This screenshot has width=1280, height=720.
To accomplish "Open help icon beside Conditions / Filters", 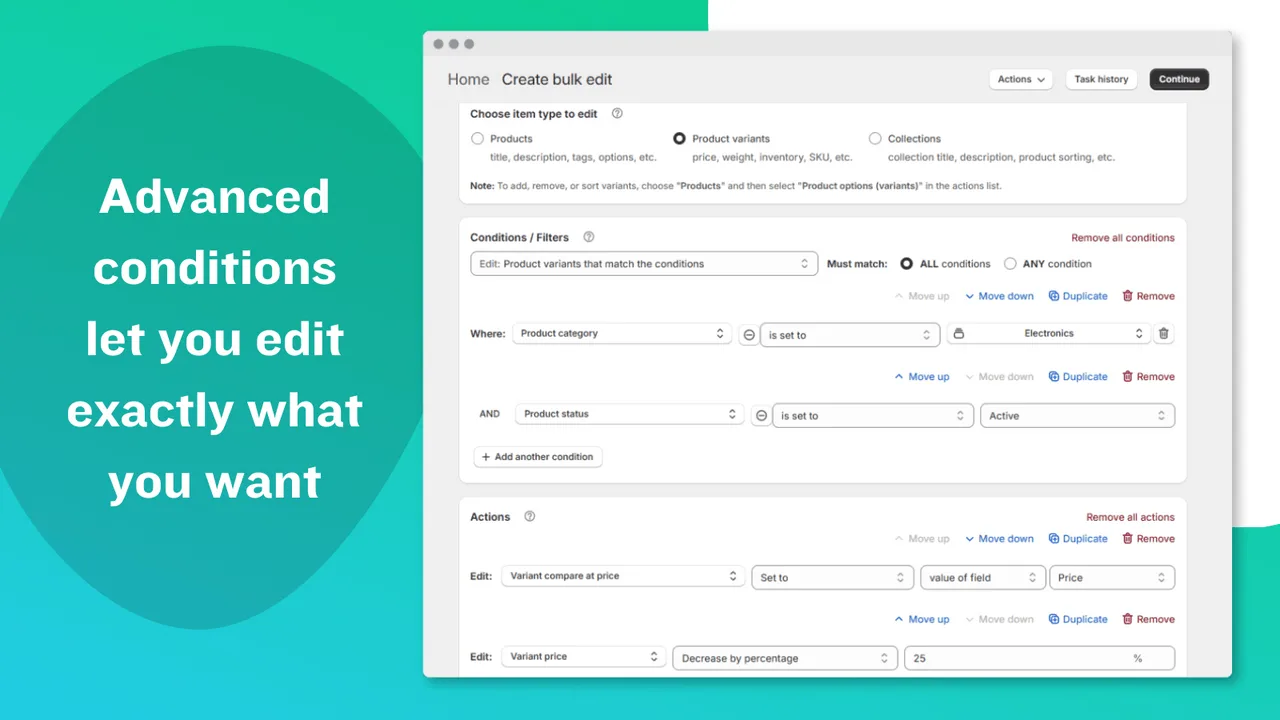I will [589, 237].
